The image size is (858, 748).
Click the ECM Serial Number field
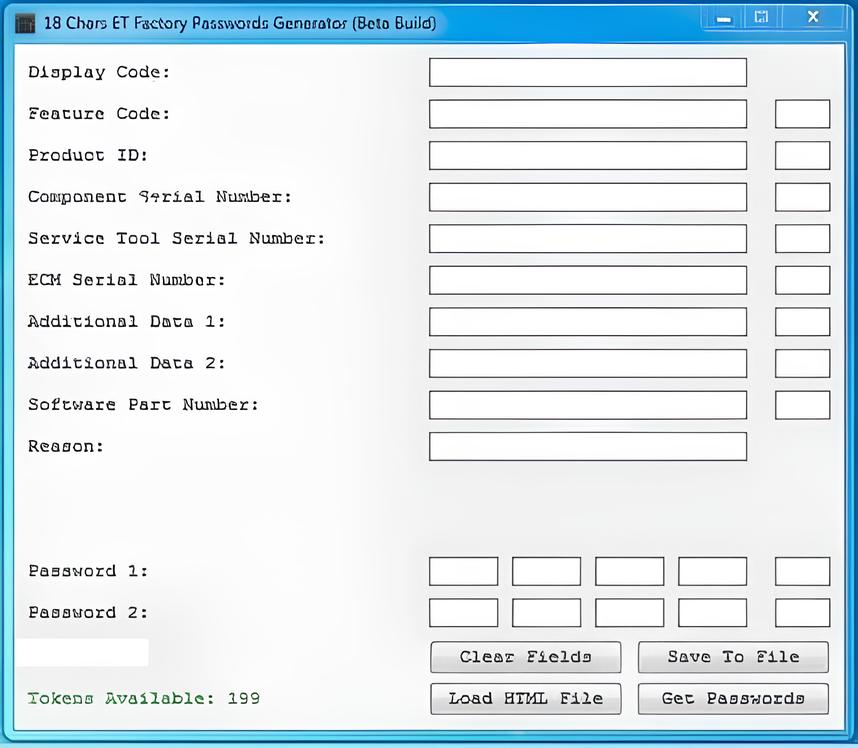click(x=587, y=280)
